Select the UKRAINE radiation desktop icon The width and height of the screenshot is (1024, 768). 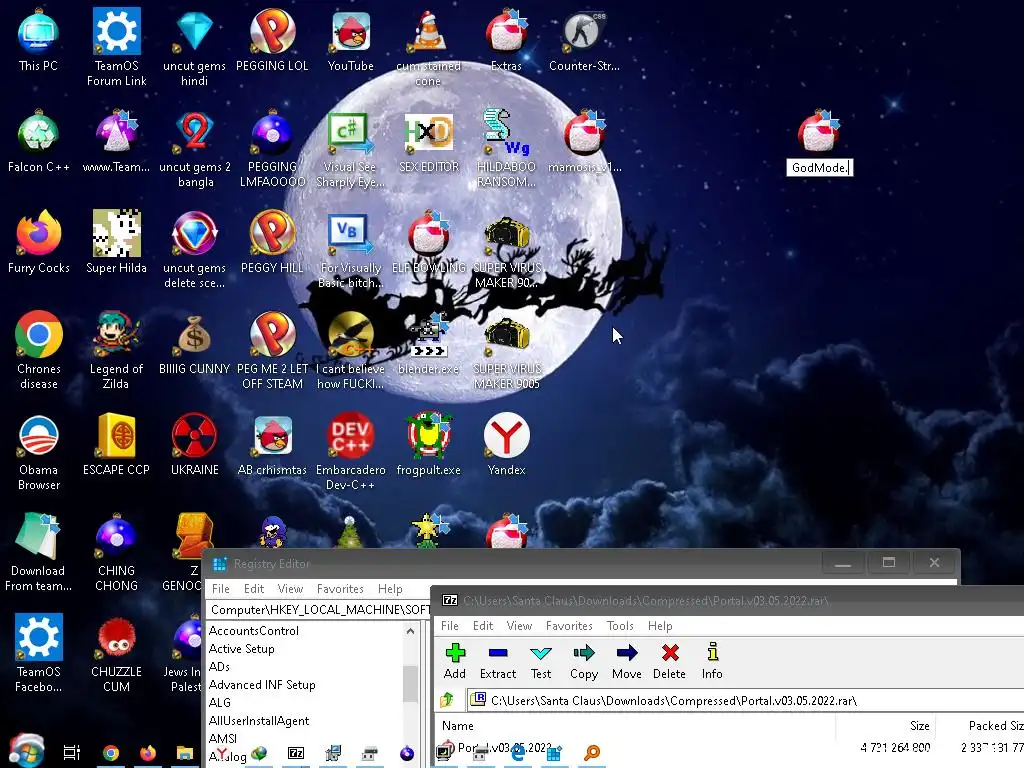click(195, 444)
